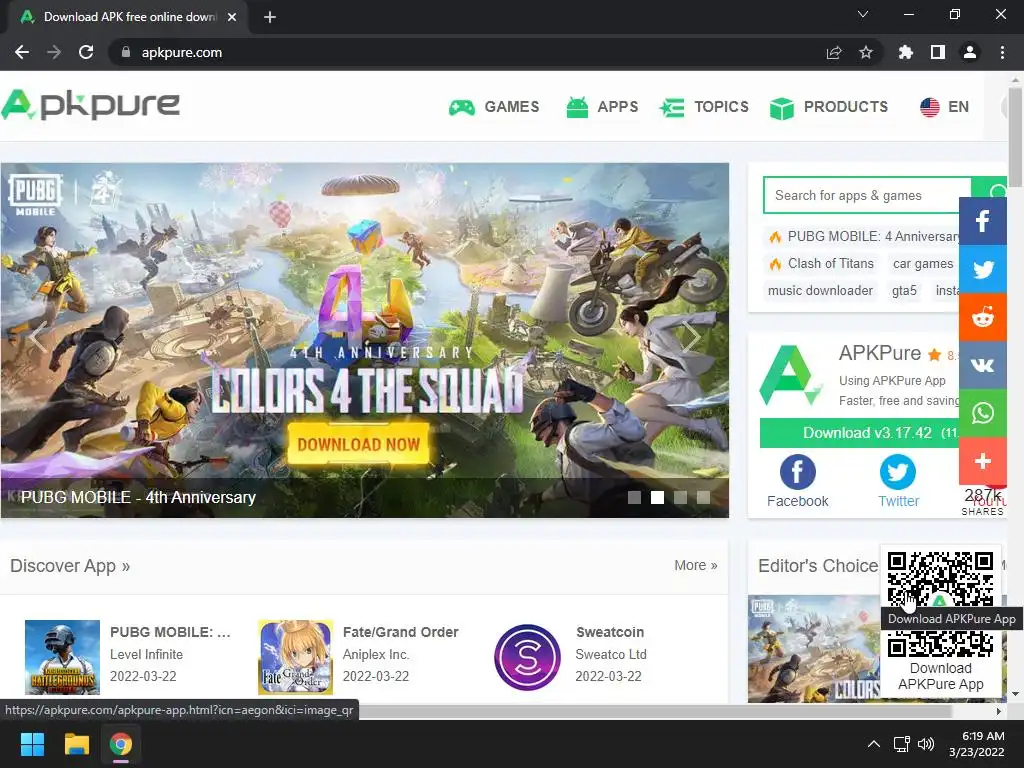Screen dimensions: 1024x768
Task: Click the green search magnifier button
Action: pyautogui.click(x=989, y=187)
